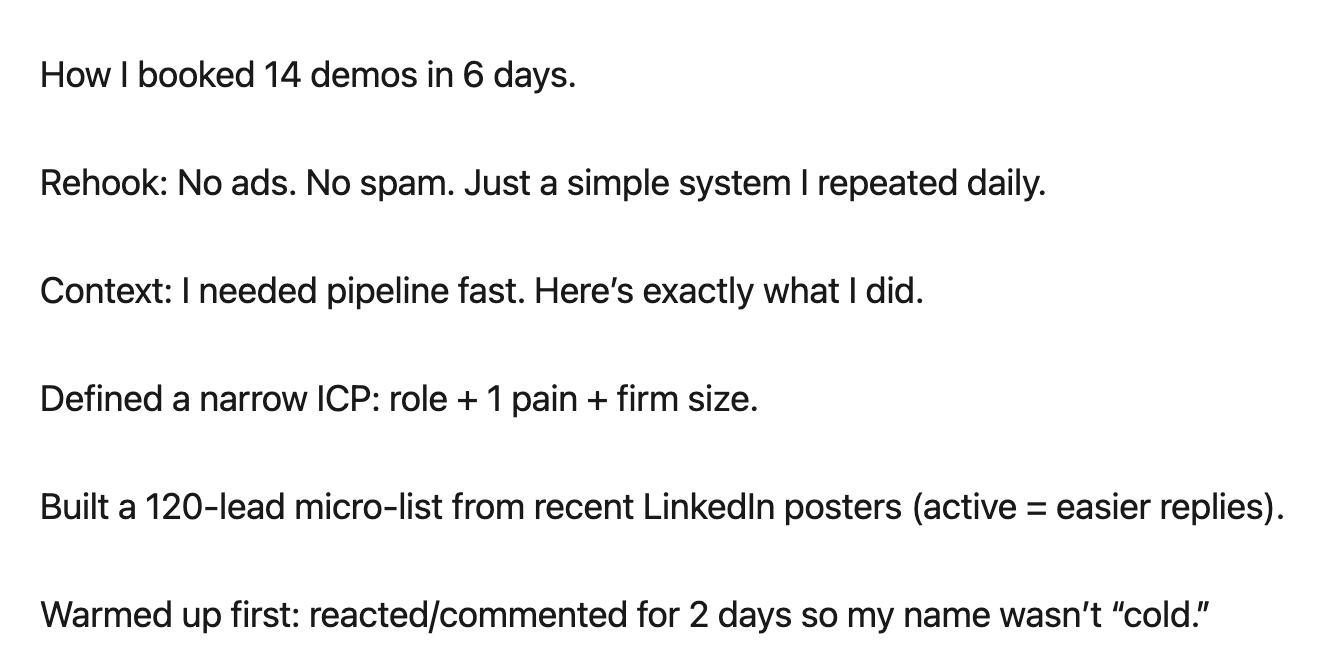This screenshot has width=1328, height=672.
Task: Click the text '6 days' in first line
Action: [518, 76]
